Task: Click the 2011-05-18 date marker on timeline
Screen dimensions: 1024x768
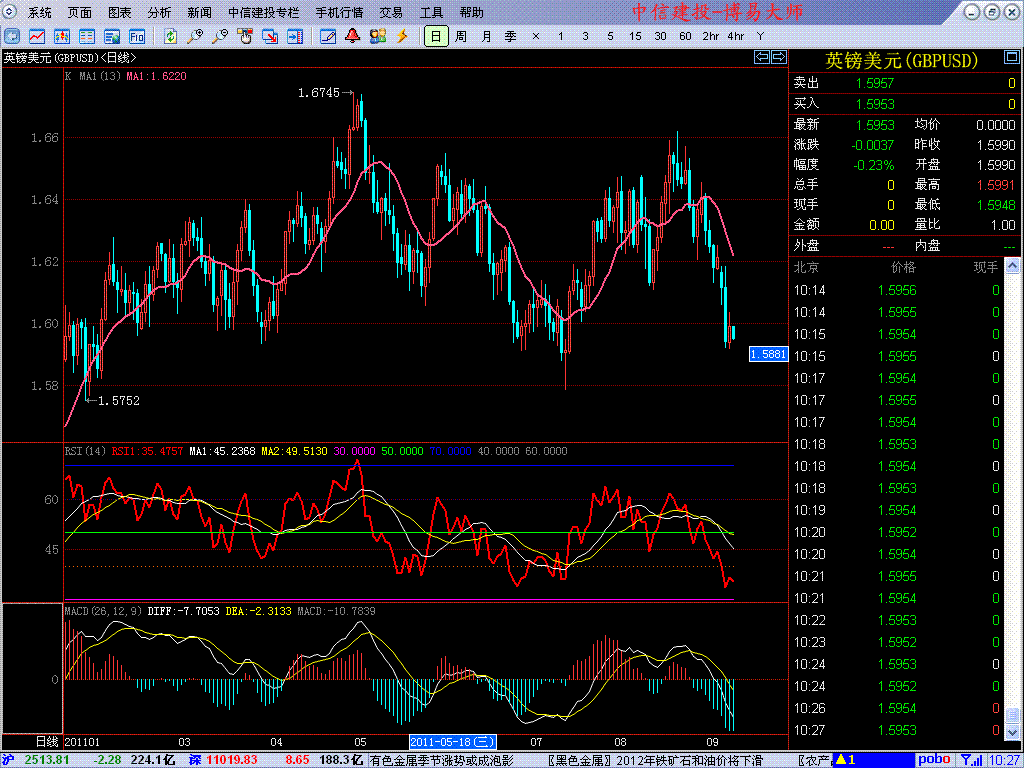Action: tap(453, 742)
